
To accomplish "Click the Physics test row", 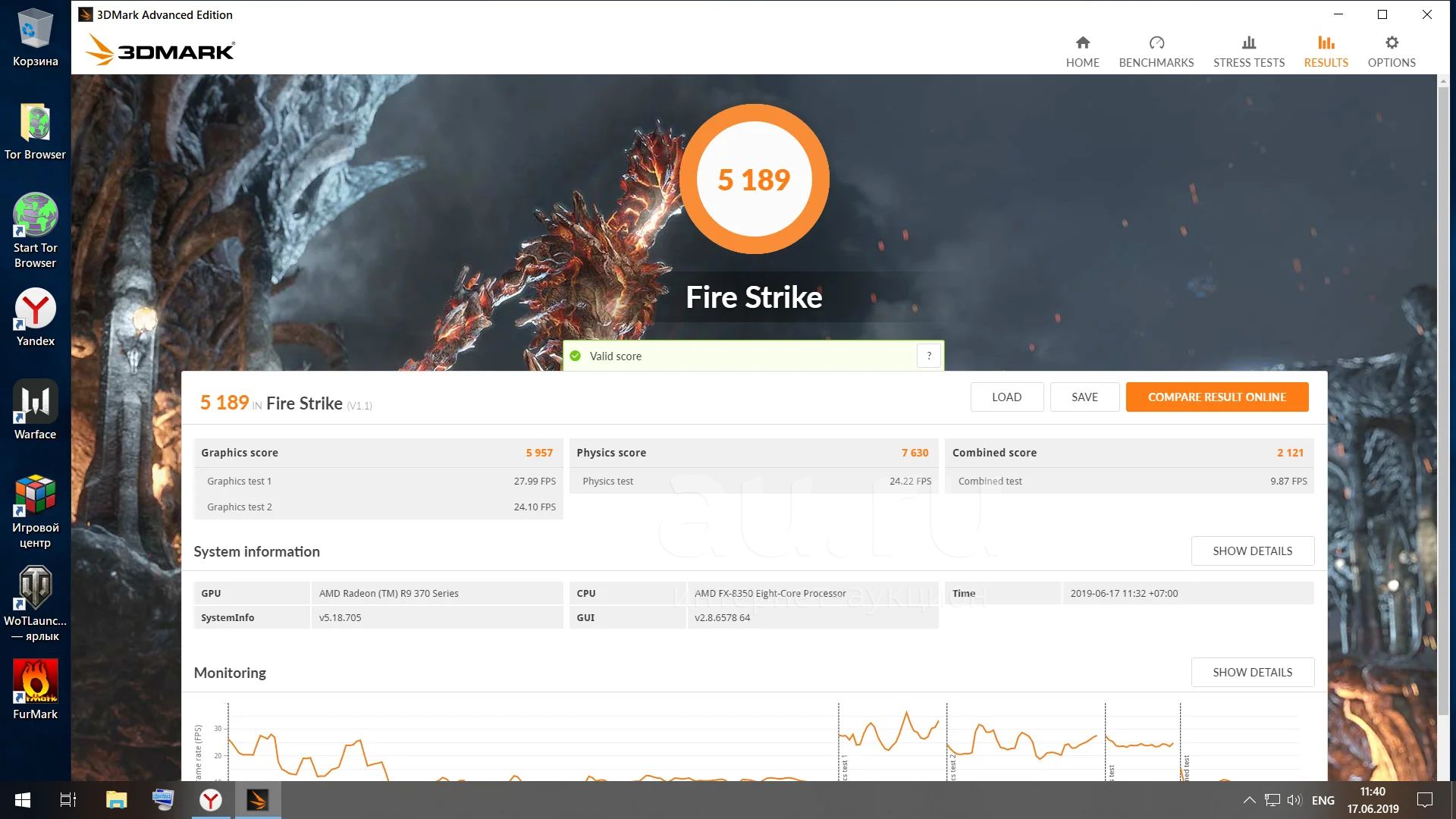I will point(754,481).
